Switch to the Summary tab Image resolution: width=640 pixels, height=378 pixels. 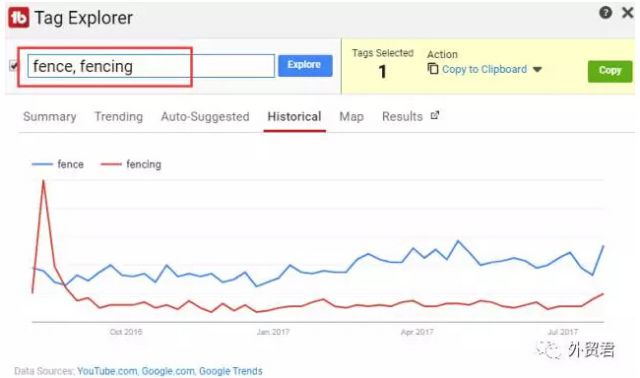point(49,117)
